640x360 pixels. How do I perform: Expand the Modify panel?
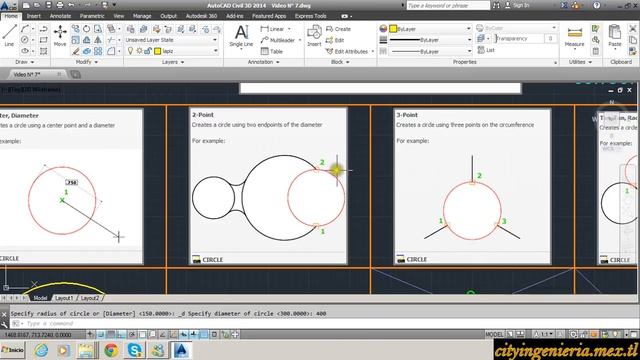[87, 62]
